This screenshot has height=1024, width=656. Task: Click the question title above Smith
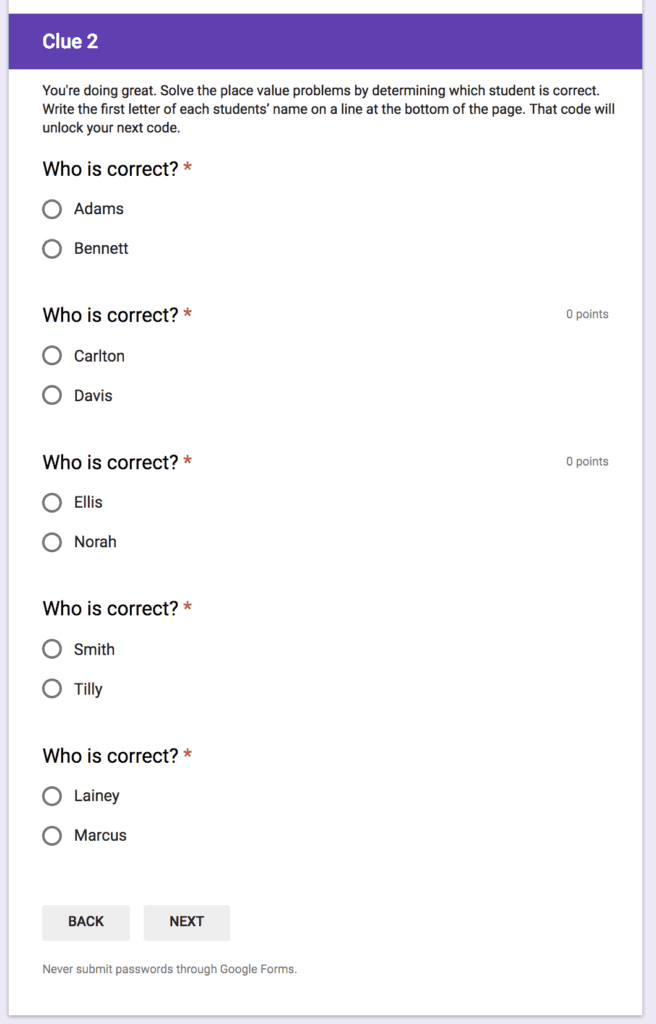110,609
